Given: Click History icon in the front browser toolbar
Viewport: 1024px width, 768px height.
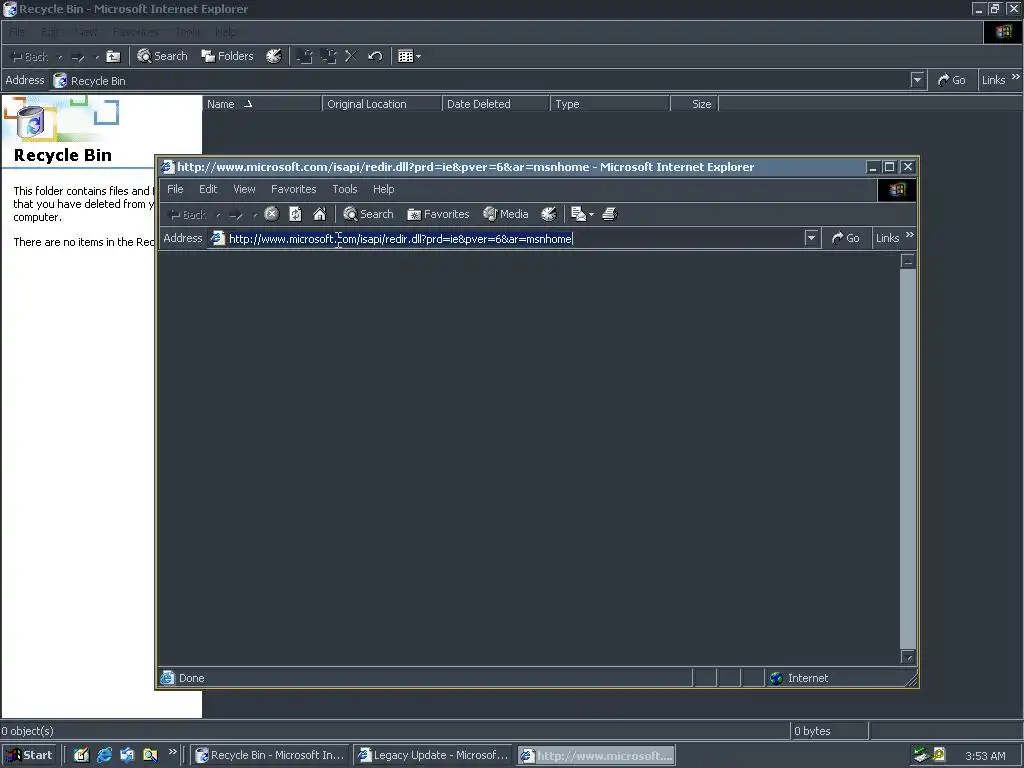Looking at the screenshot, I should 549,214.
